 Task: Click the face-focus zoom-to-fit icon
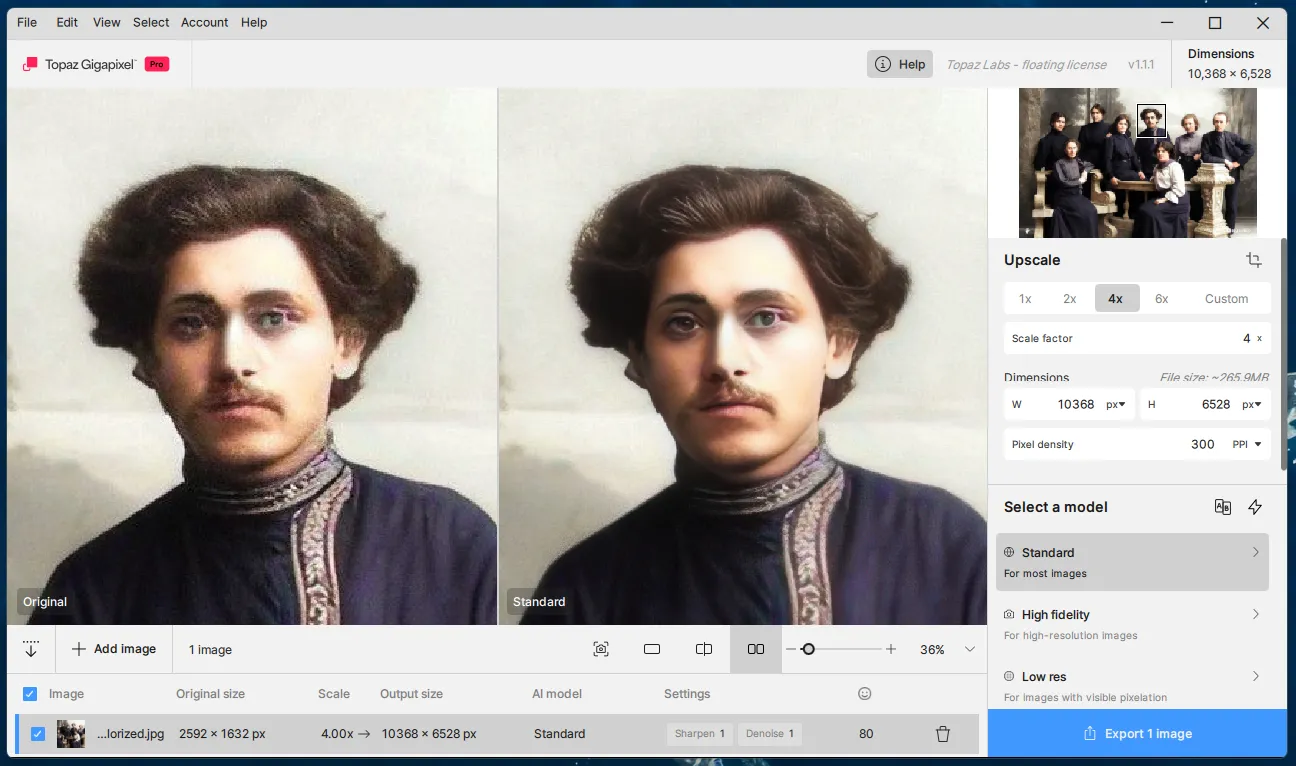pos(600,649)
